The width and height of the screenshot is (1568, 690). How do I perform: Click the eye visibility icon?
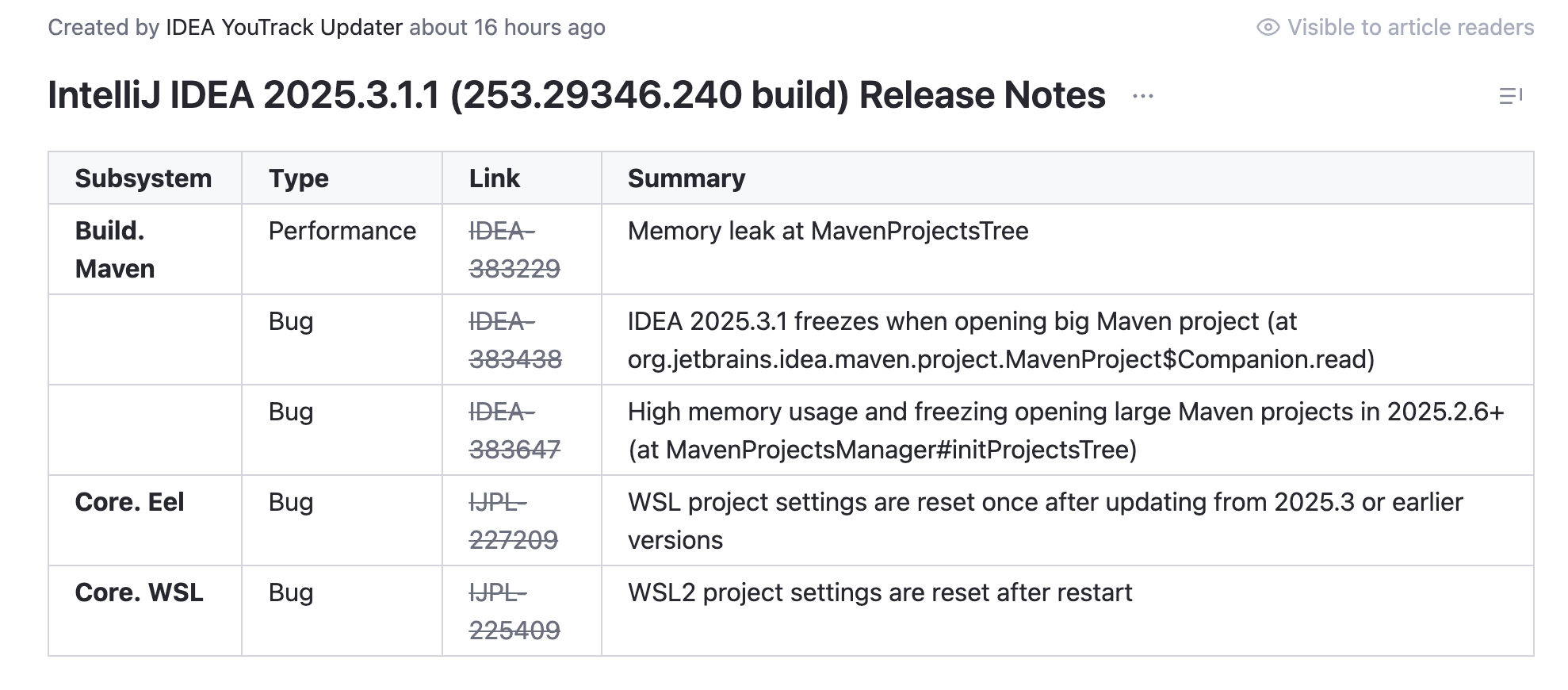click(x=1268, y=28)
